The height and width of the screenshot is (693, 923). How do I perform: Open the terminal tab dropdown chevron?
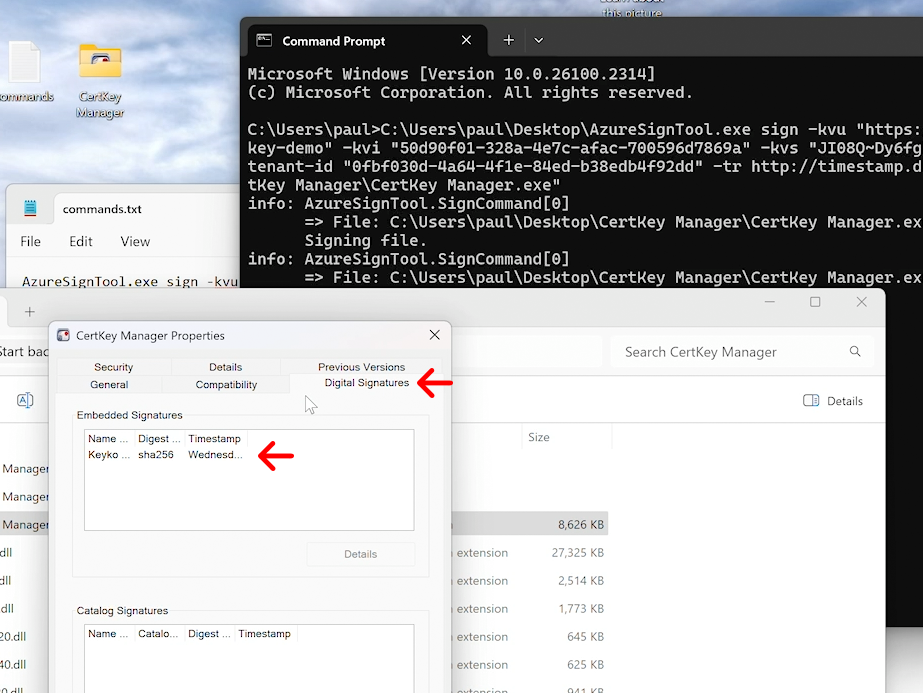click(538, 40)
